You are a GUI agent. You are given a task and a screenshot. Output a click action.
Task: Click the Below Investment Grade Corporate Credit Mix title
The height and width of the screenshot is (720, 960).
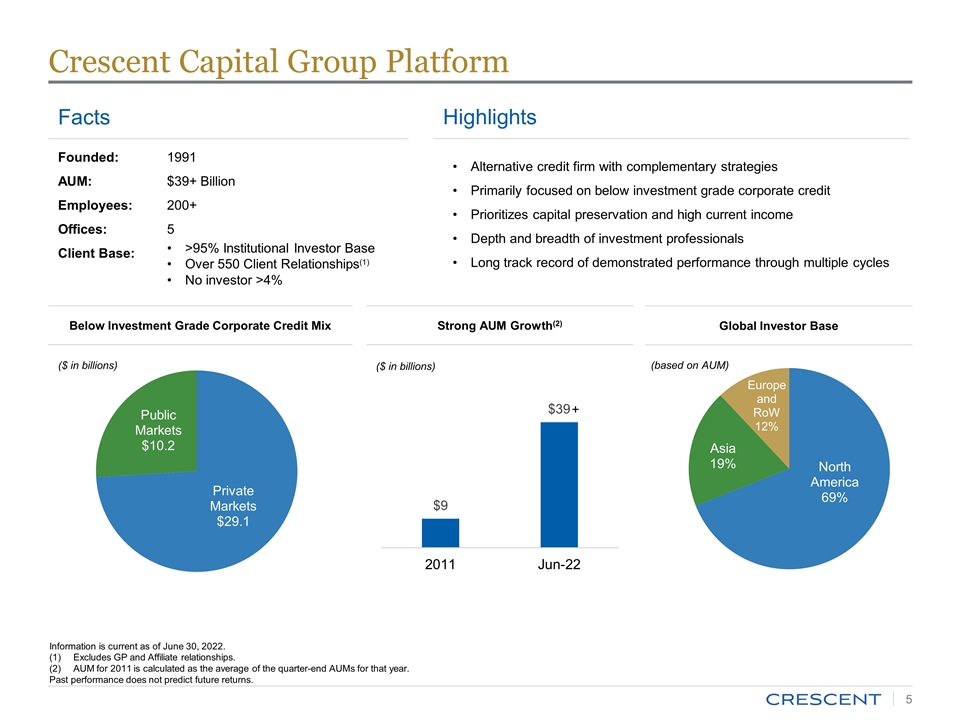pos(199,326)
